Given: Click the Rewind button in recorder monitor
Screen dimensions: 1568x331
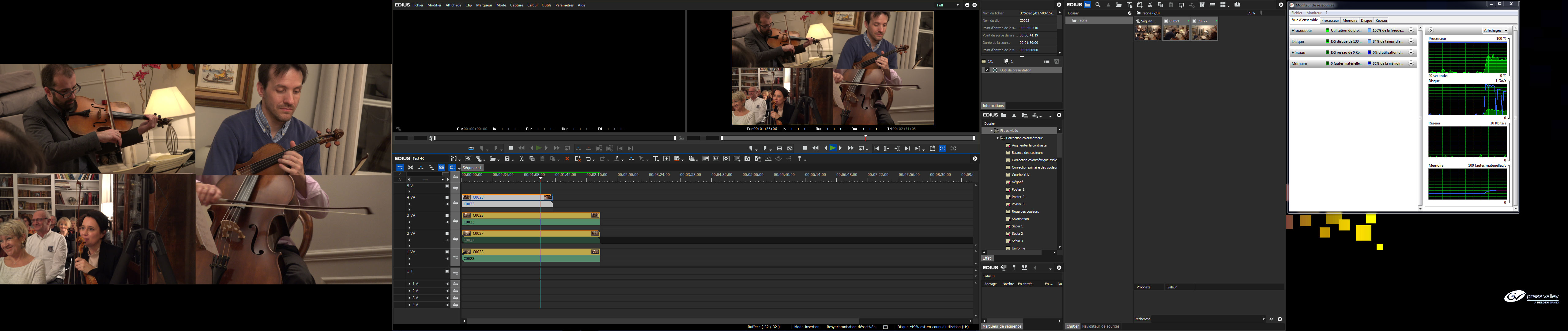Looking at the screenshot, I should click(816, 148).
